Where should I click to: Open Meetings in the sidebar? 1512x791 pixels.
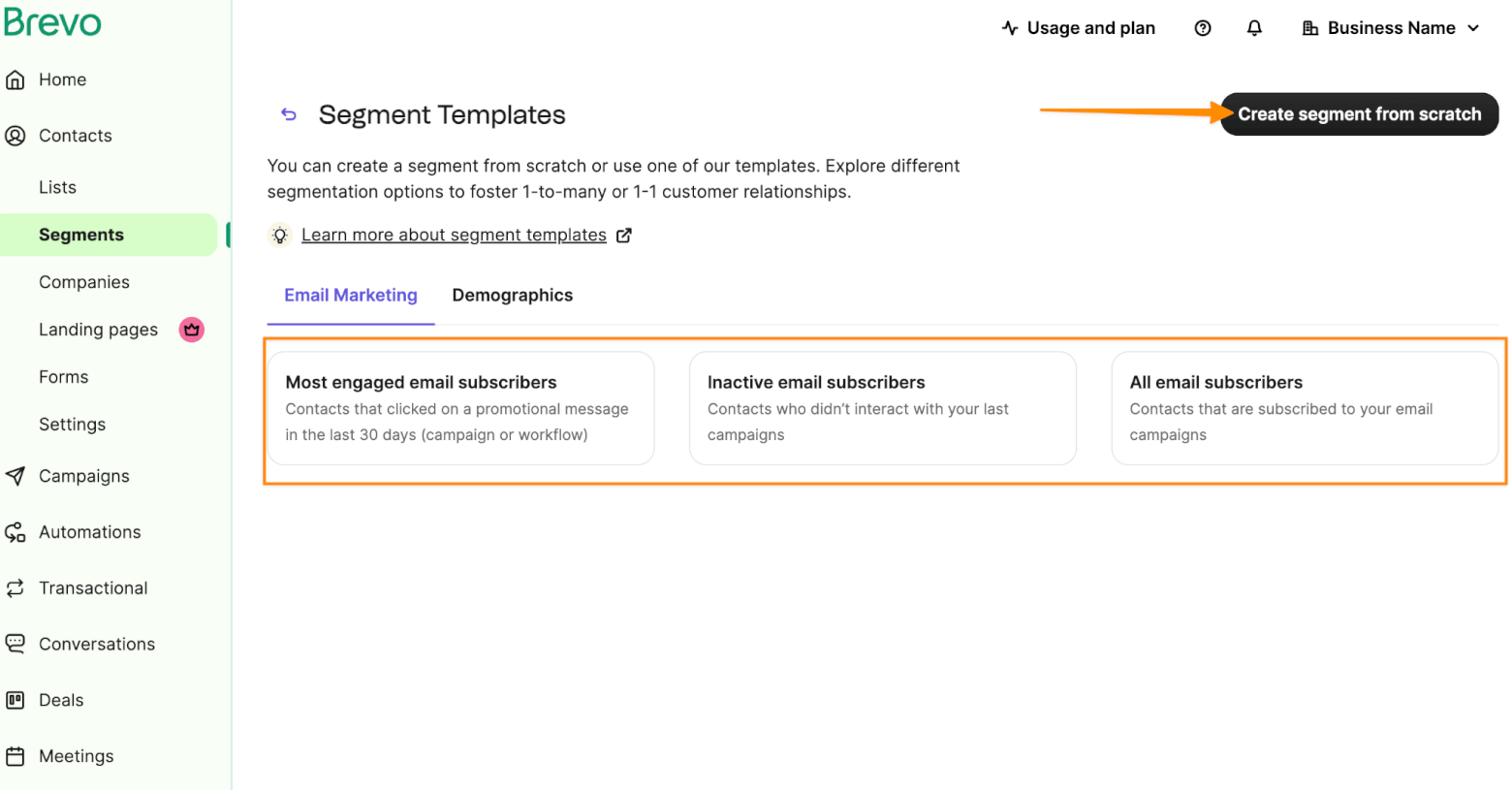(77, 756)
